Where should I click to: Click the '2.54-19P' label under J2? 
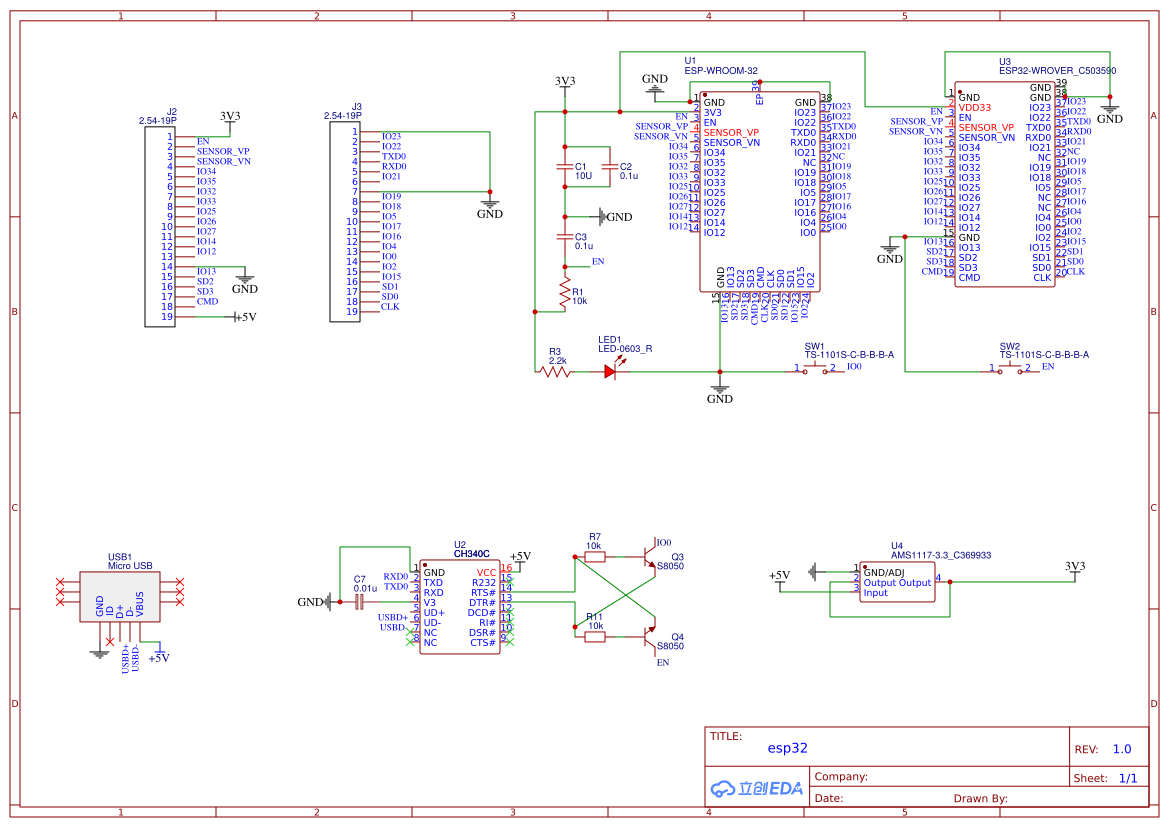click(x=157, y=121)
